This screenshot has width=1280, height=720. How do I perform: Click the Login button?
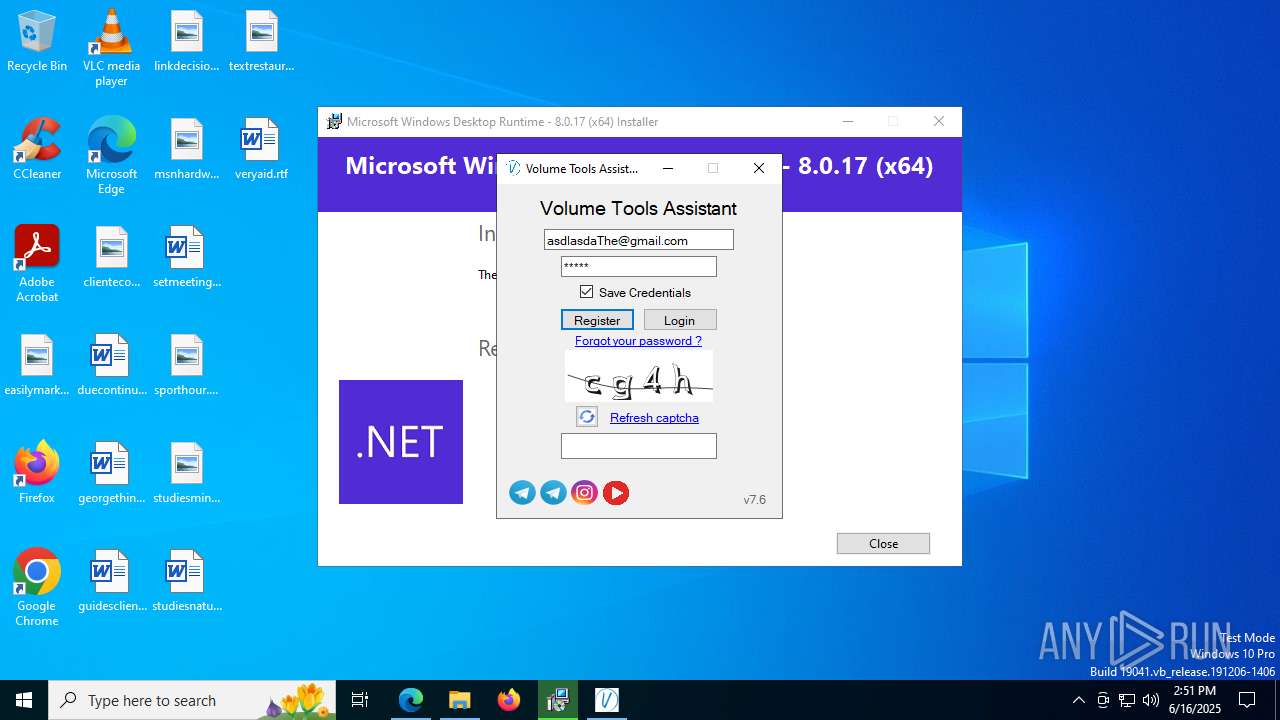click(x=680, y=320)
